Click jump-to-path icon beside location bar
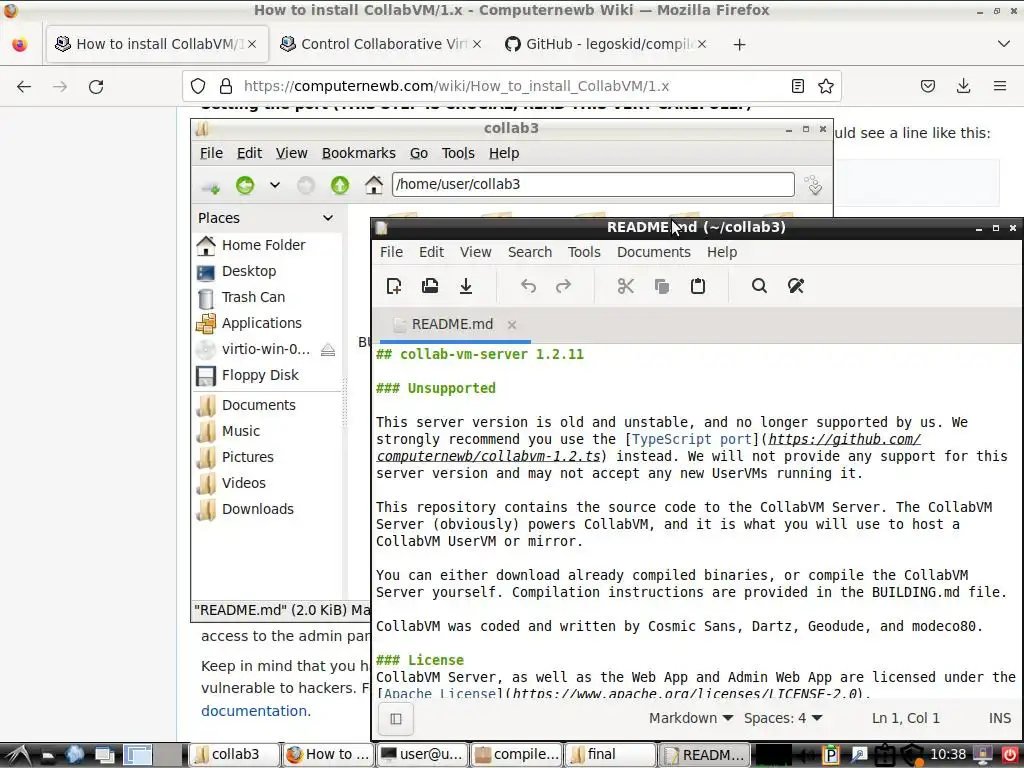 coord(813,185)
